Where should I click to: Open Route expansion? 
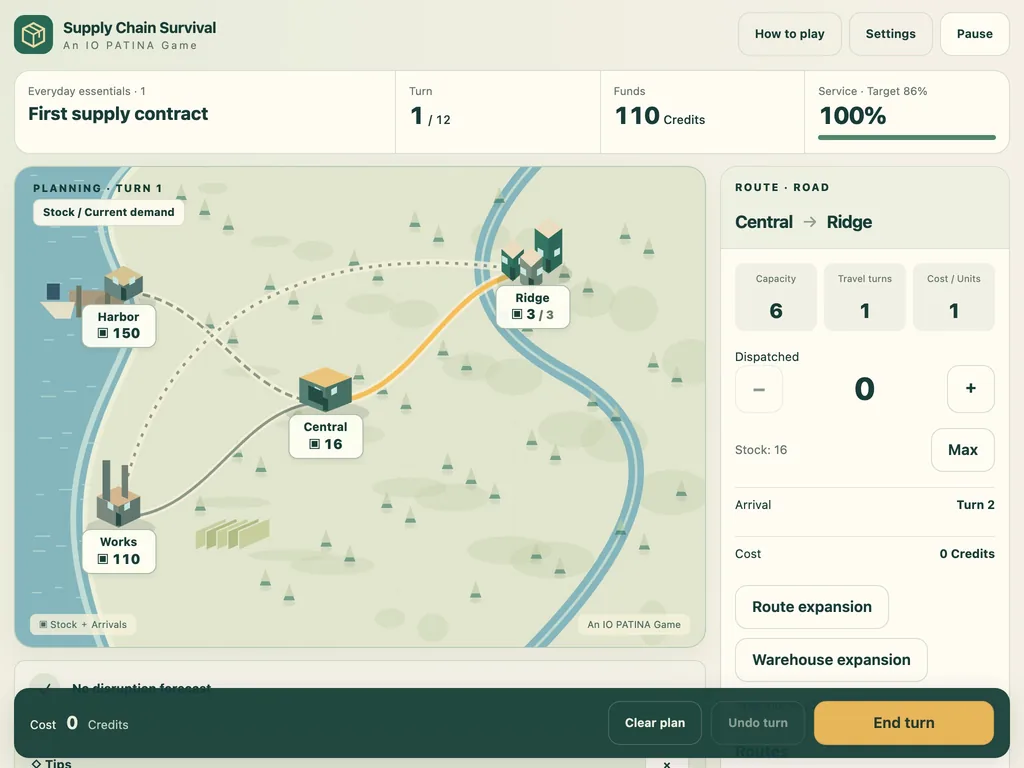pos(812,607)
